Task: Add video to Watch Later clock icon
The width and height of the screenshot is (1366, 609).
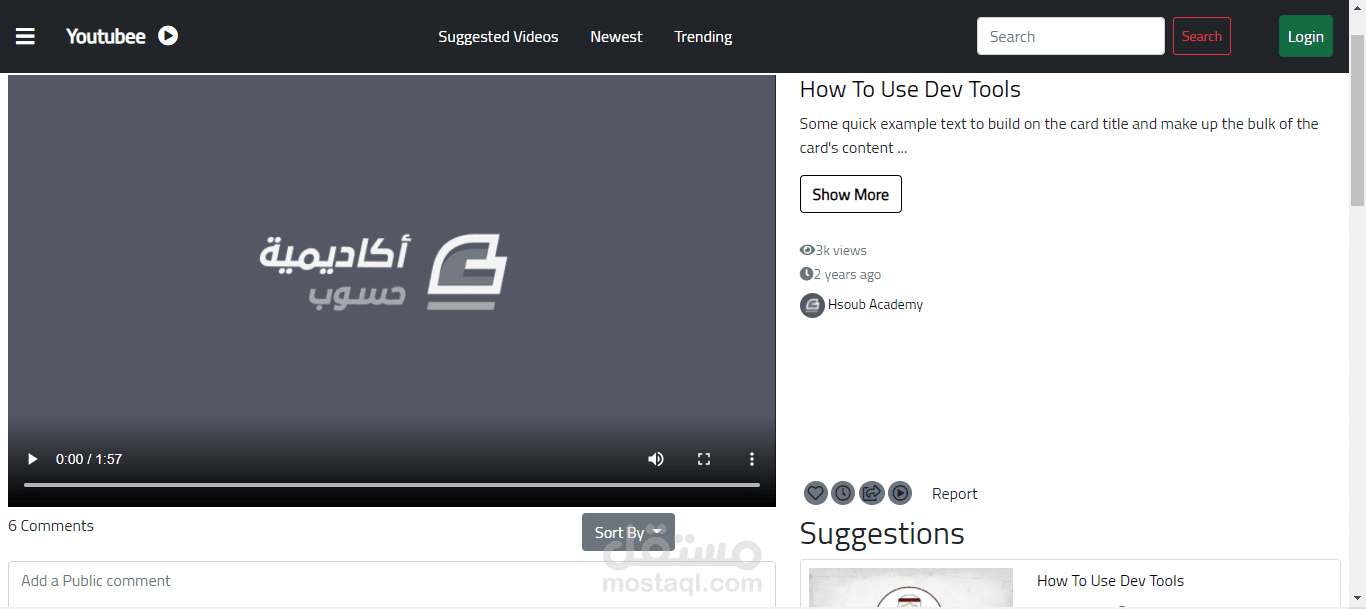Action: 844,493
